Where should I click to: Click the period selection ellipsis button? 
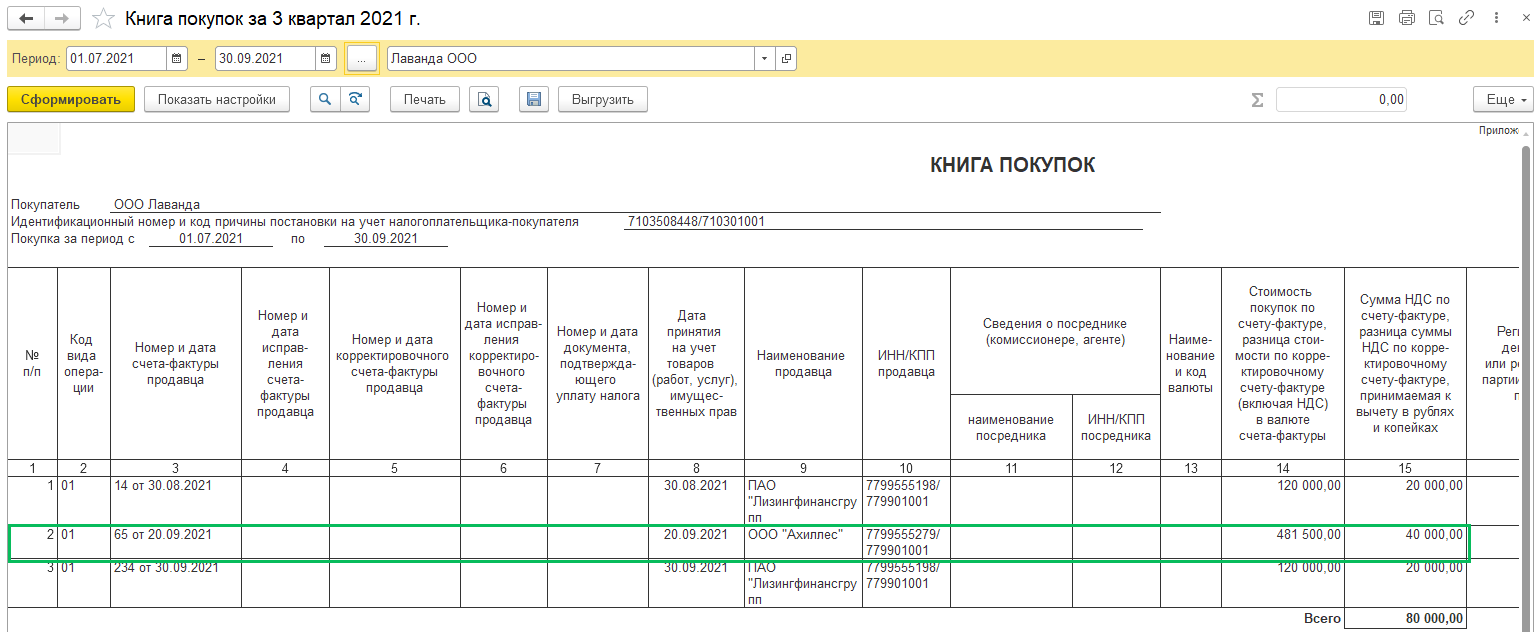tap(361, 59)
